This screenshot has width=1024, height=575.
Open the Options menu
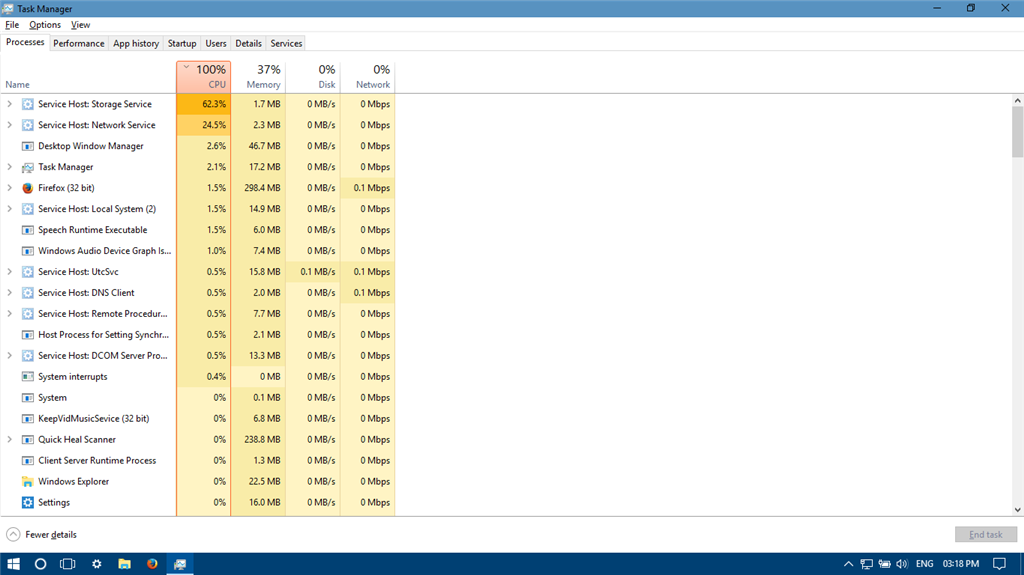[45, 25]
